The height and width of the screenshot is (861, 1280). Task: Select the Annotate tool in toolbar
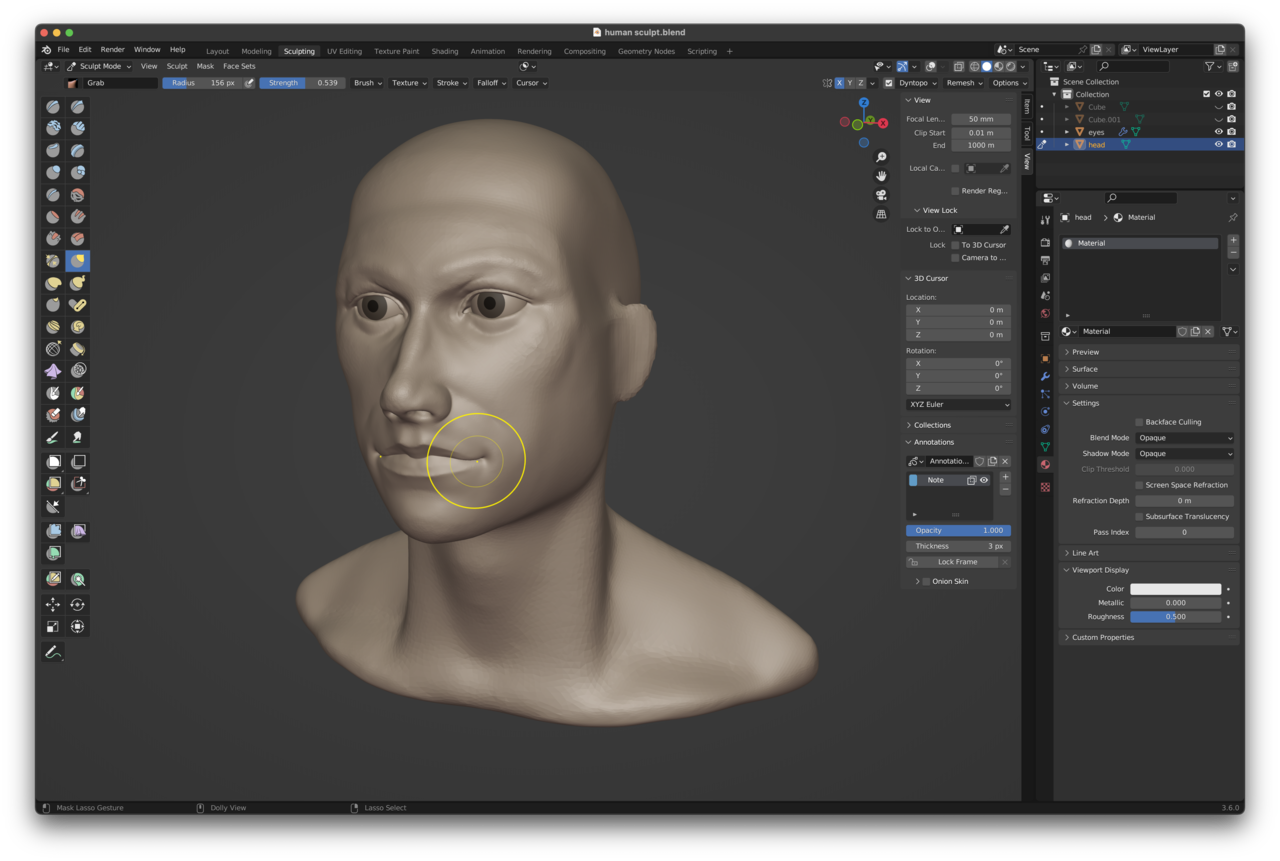[x=53, y=652]
